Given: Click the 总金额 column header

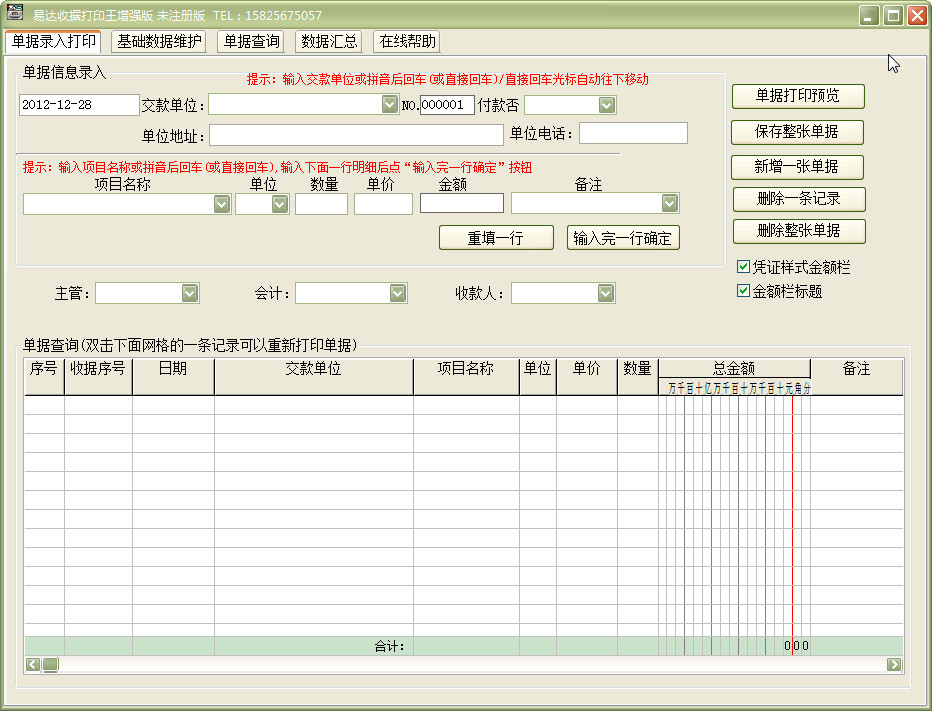Looking at the screenshot, I should (x=734, y=369).
